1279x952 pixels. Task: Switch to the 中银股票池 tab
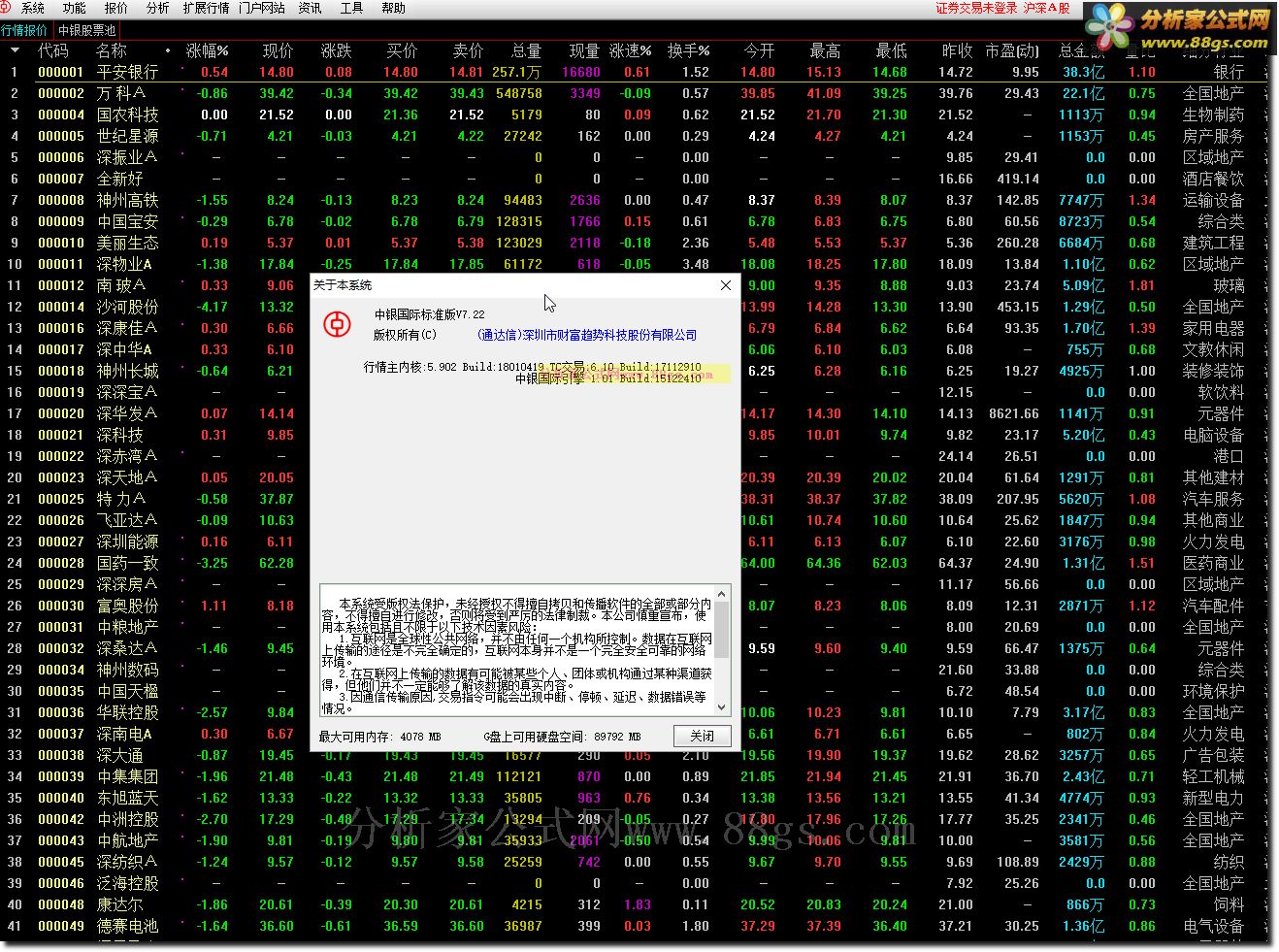[x=87, y=30]
